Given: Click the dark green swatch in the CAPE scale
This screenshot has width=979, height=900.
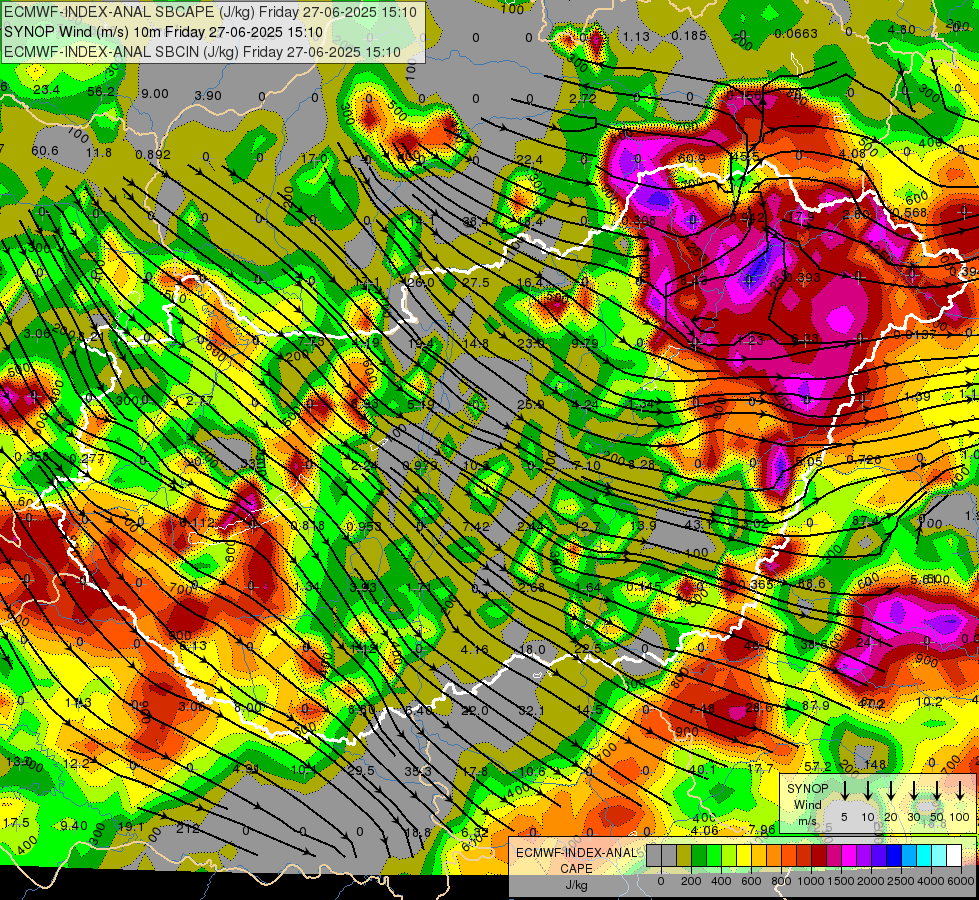Looking at the screenshot, I should 699,855.
